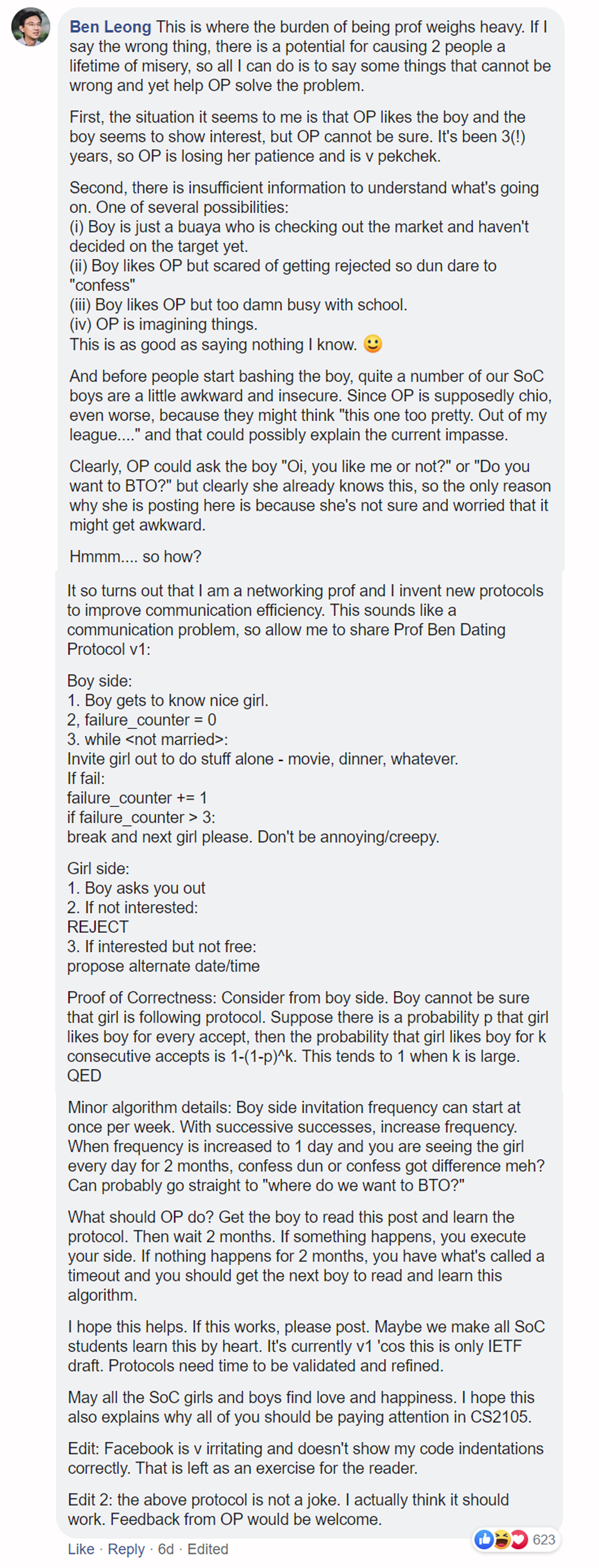Reply to Ben Leong's comment
The height and width of the screenshot is (1568, 599).
point(126,1549)
